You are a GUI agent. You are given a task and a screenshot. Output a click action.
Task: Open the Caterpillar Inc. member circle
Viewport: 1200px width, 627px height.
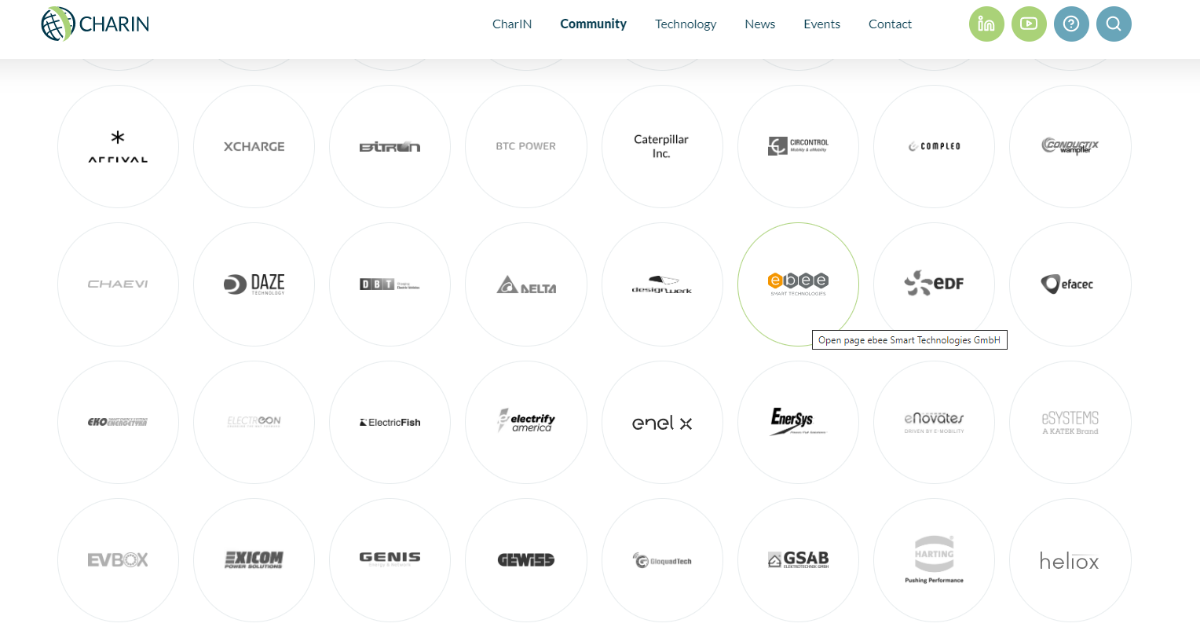[662, 146]
